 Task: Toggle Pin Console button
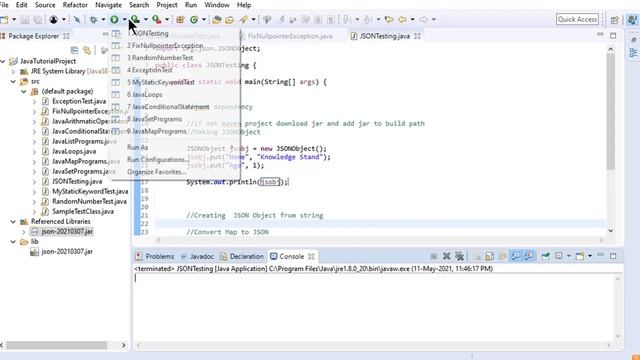545,256
